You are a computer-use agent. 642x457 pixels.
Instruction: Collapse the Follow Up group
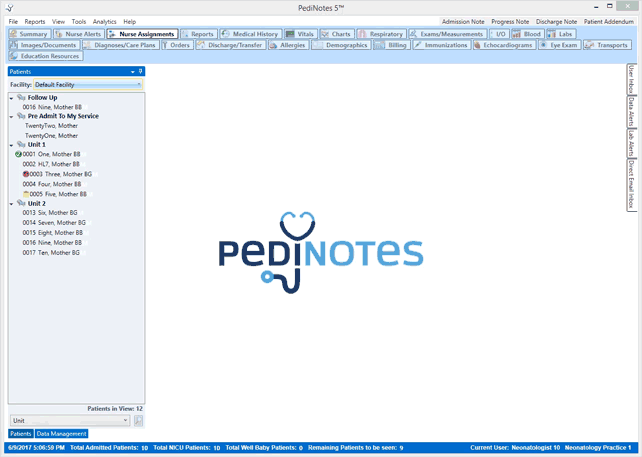coord(11,98)
